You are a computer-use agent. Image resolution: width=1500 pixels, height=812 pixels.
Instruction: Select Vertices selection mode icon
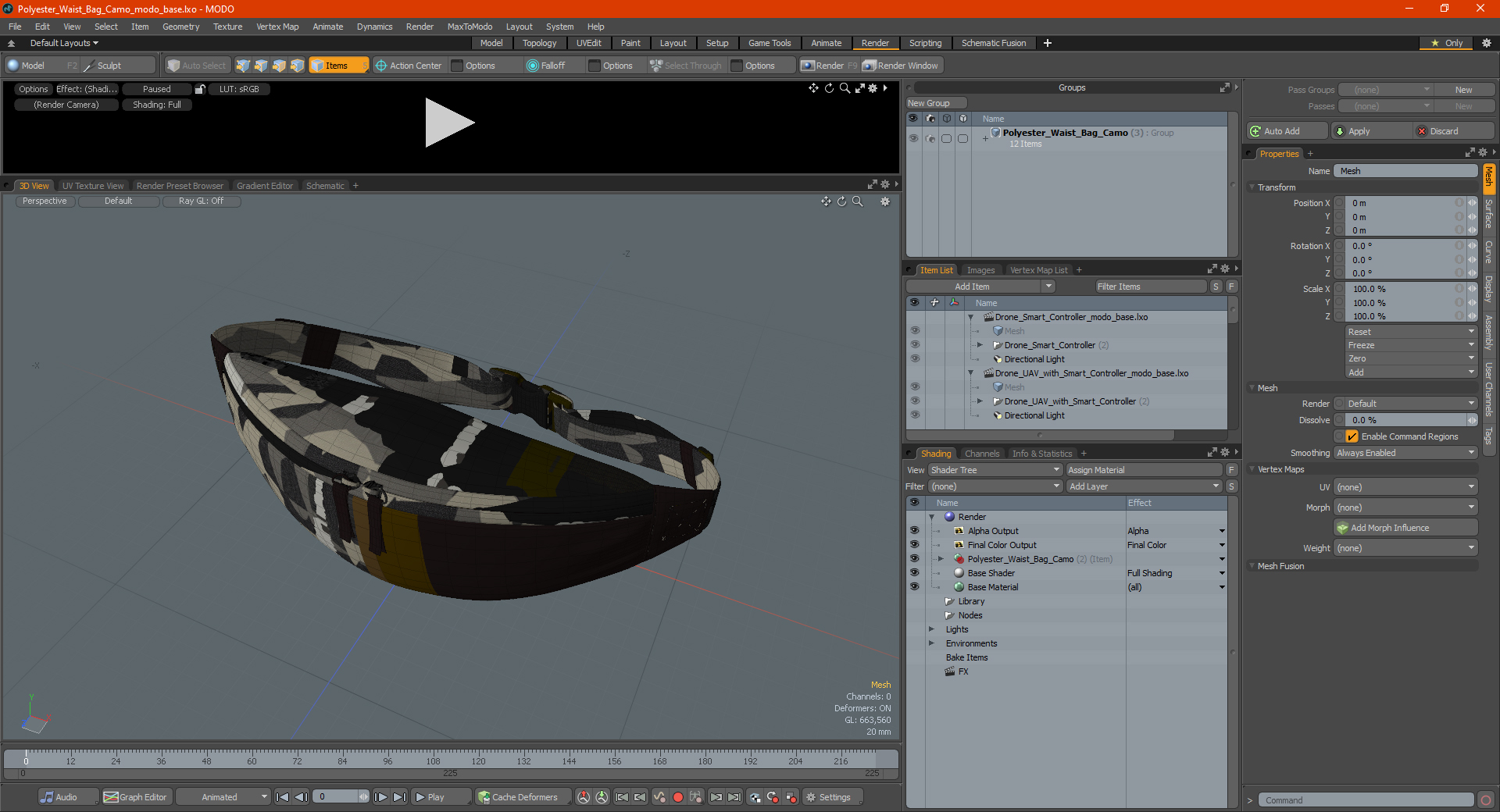point(243,66)
